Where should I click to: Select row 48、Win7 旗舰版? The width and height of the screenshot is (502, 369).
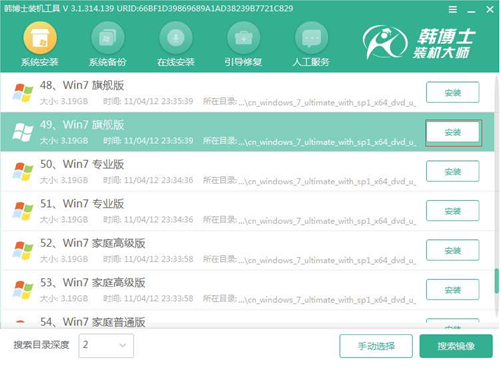(x=247, y=93)
